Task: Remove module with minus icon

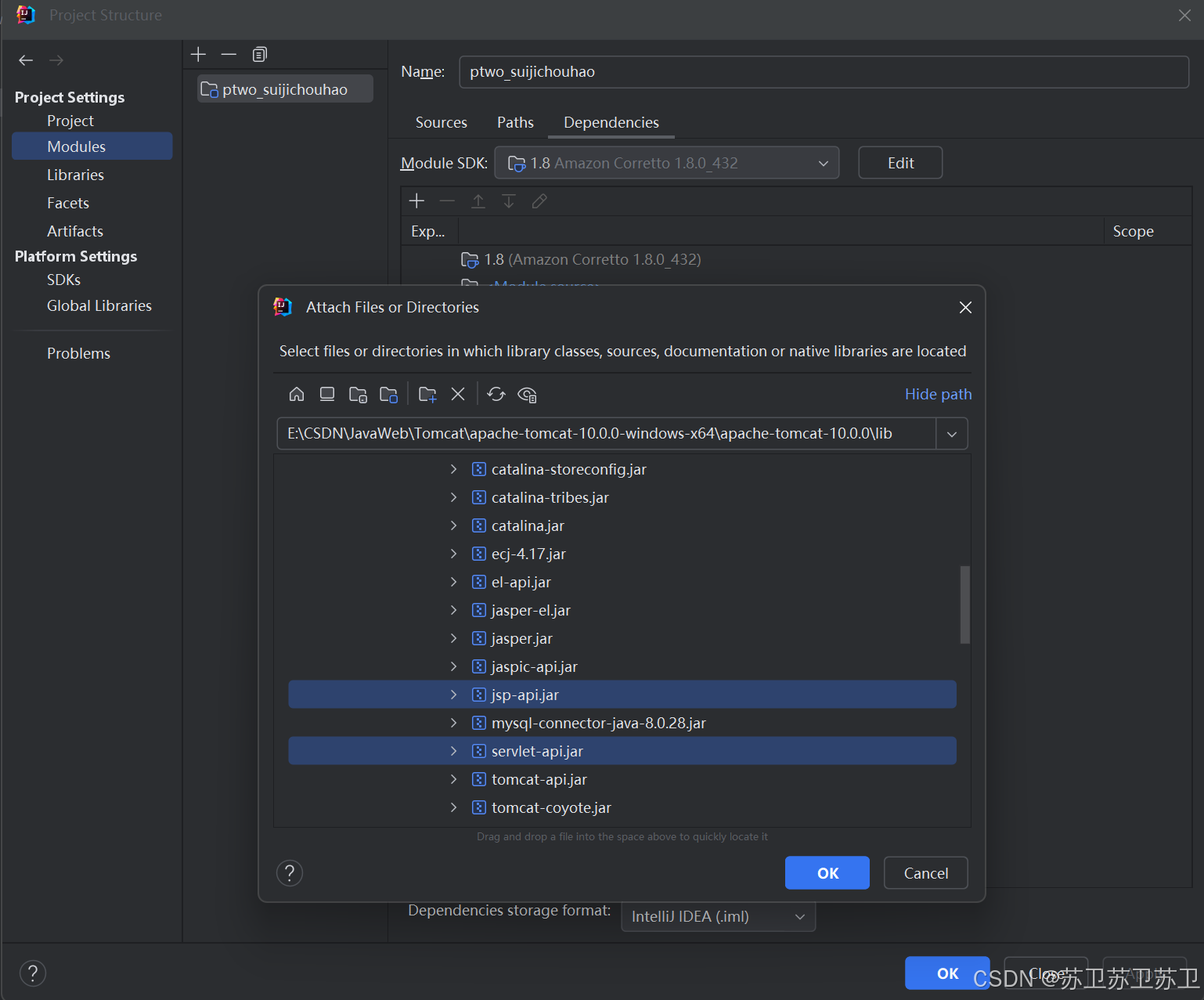Action: coord(229,54)
